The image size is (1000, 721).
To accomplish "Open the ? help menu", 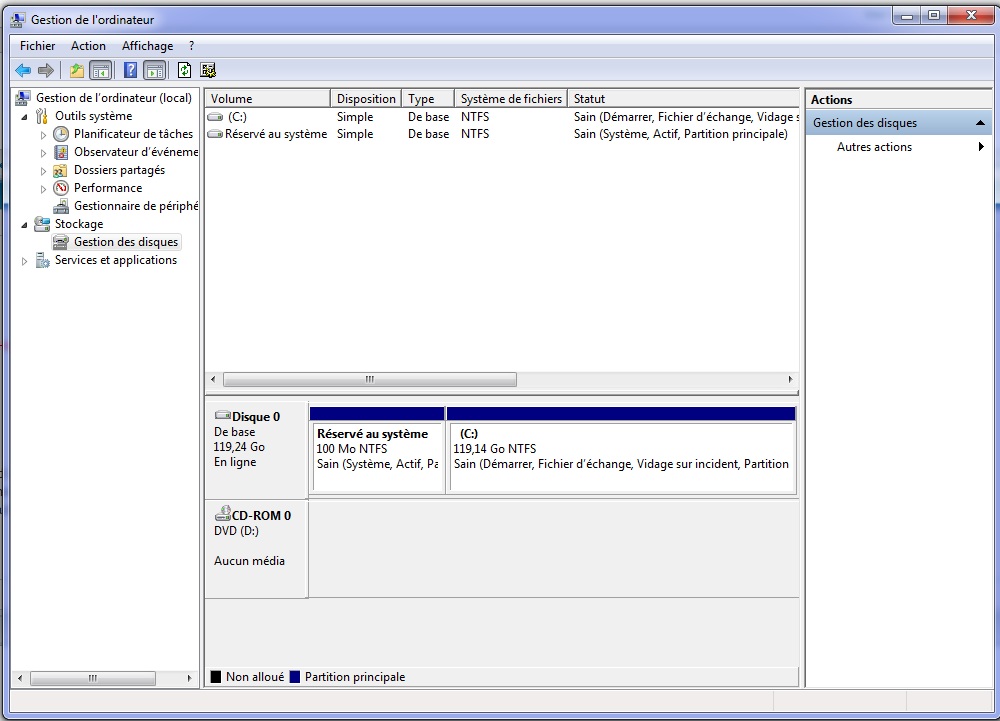I will pyautogui.click(x=191, y=46).
